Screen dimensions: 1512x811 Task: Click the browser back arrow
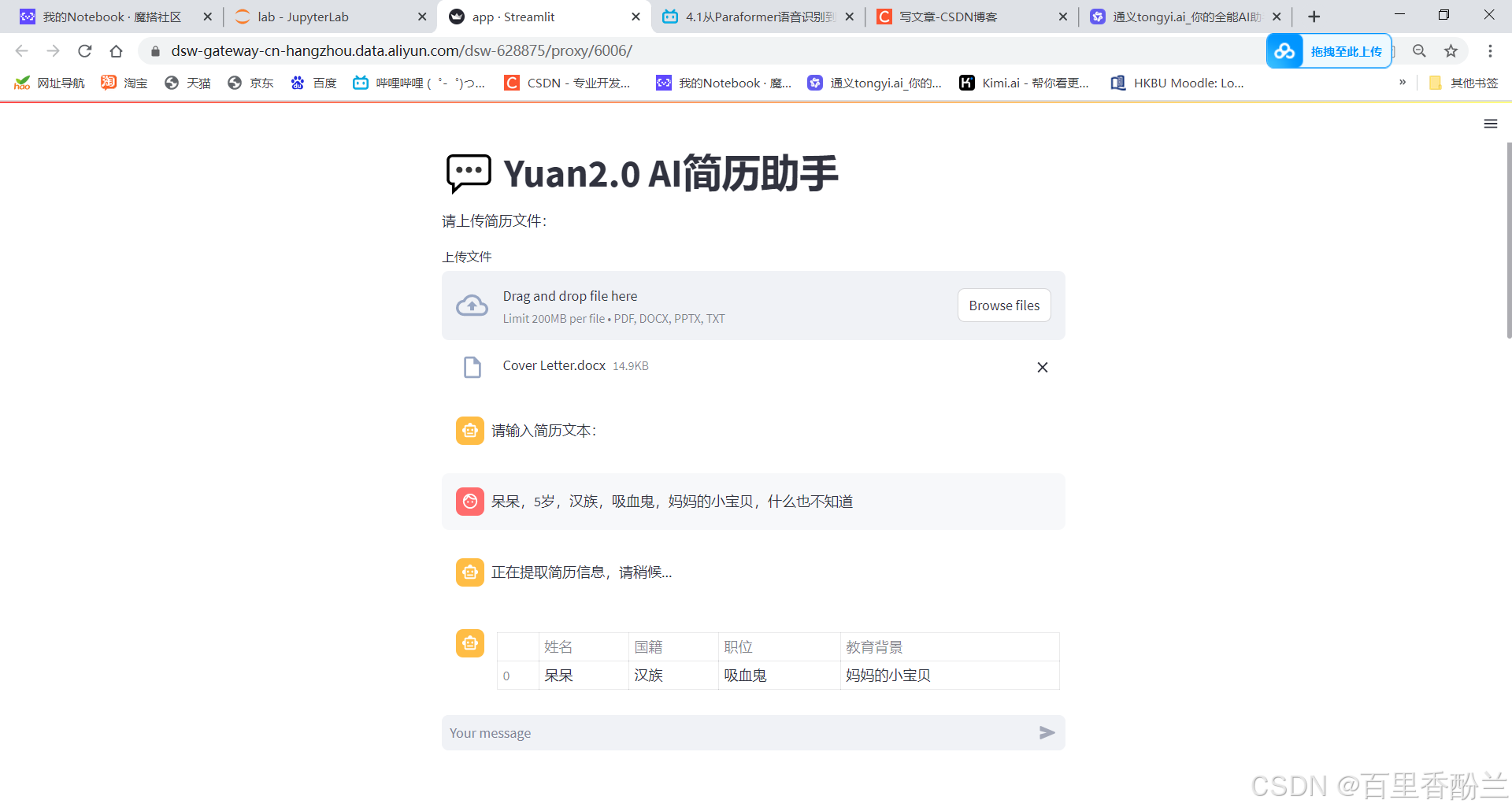(21, 51)
